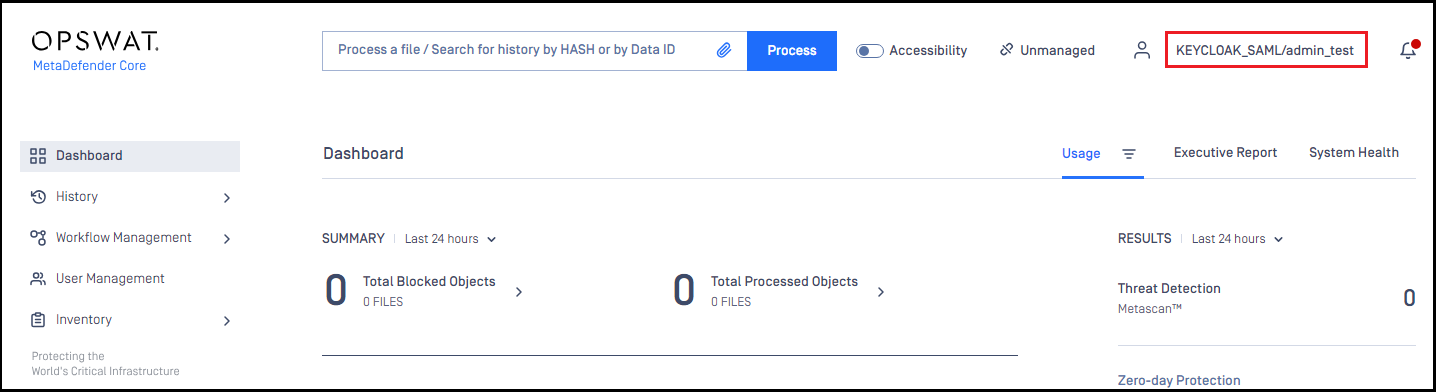Click the paperclip attach file icon
Screen dimensions: 1436x392
point(724,50)
